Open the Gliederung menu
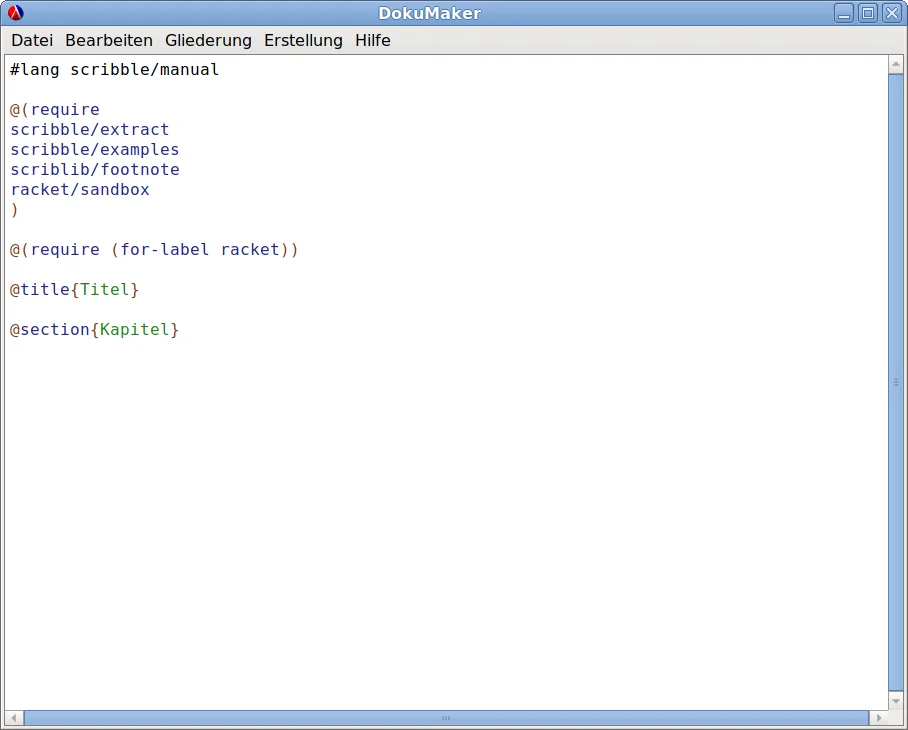 (208, 41)
